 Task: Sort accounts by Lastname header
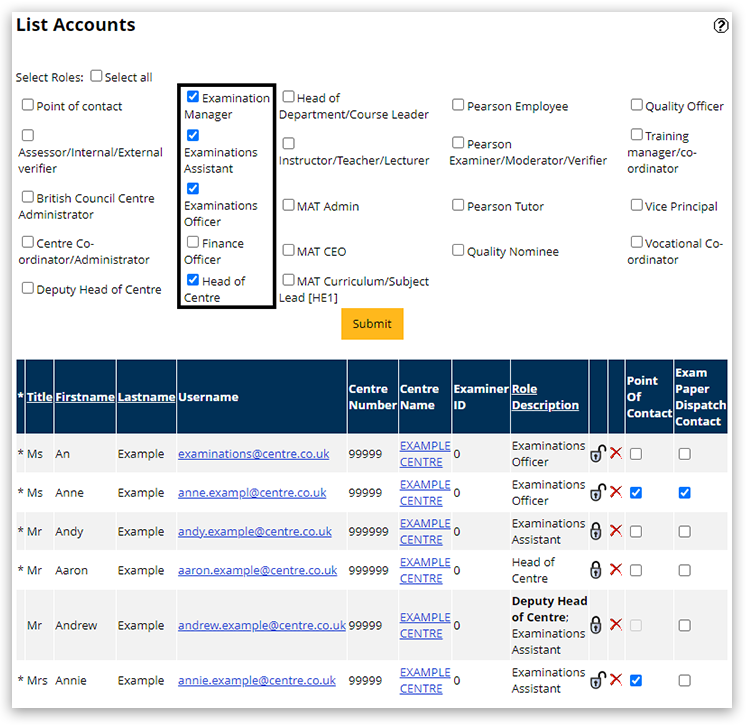[146, 397]
